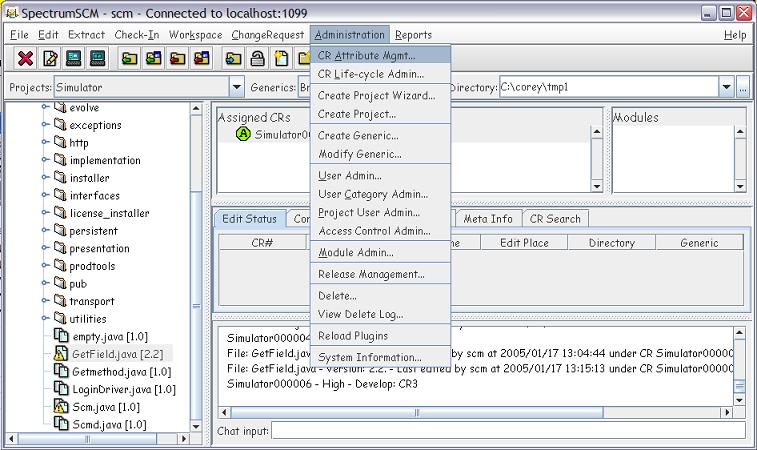Expand the interfaces folder node
The width and height of the screenshot is (757, 450).
point(45,195)
